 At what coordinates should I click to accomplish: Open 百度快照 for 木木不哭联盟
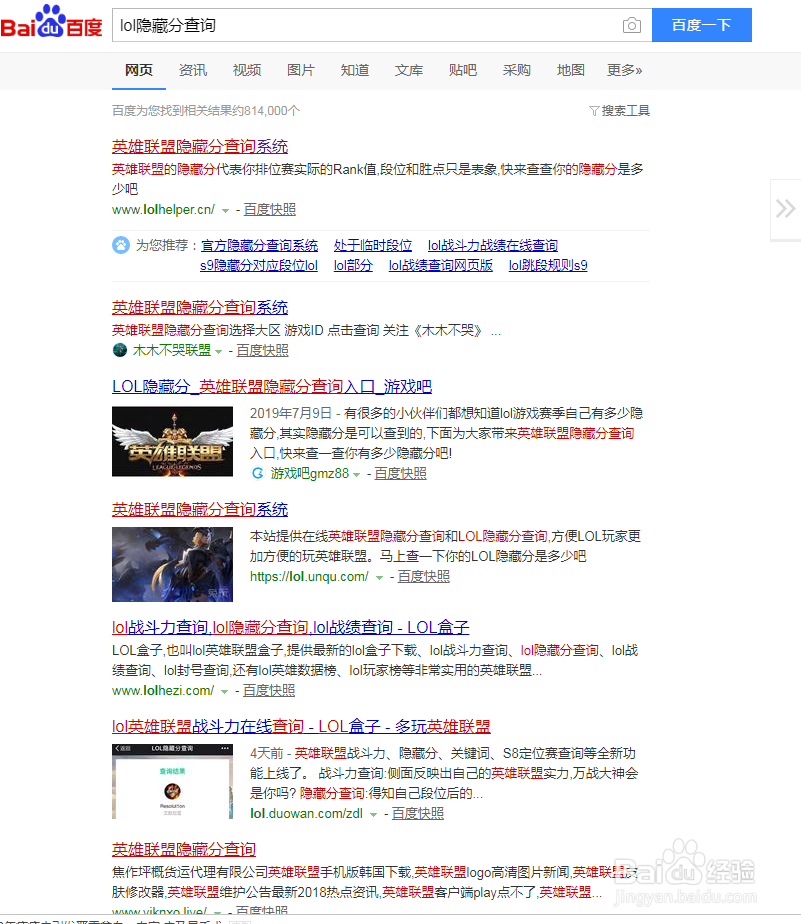[x=263, y=350]
